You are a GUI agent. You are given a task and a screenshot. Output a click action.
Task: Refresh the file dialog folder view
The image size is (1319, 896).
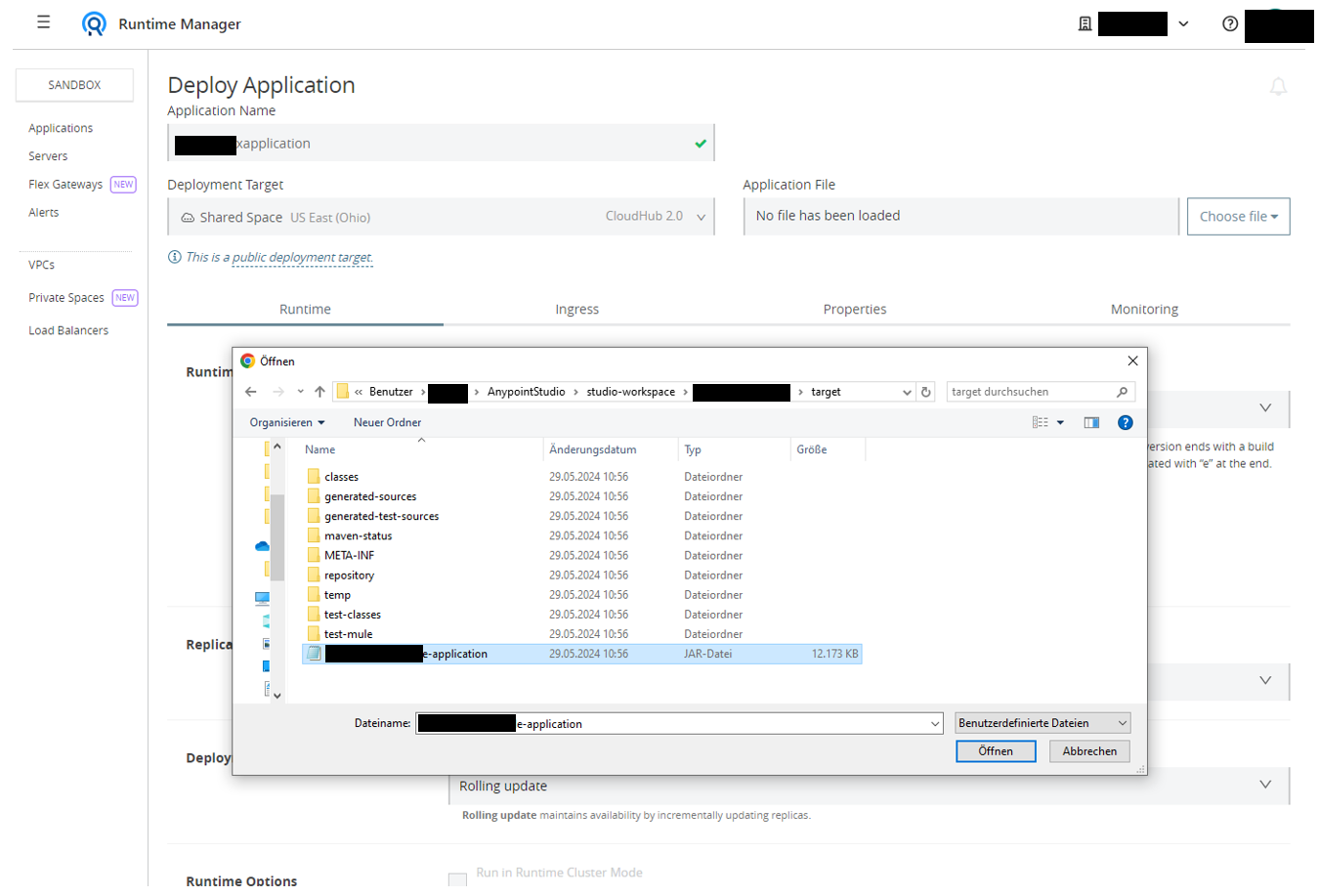(926, 392)
